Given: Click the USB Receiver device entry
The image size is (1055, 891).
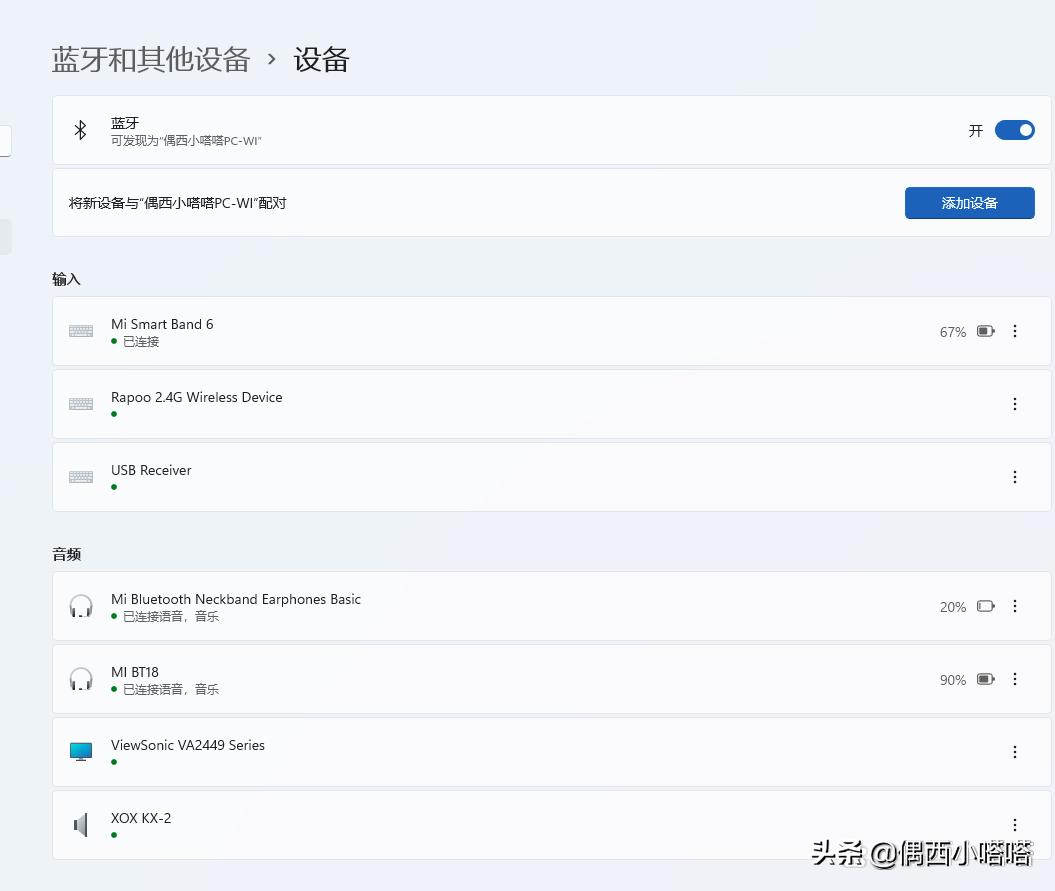Looking at the screenshot, I should click(x=400, y=477).
